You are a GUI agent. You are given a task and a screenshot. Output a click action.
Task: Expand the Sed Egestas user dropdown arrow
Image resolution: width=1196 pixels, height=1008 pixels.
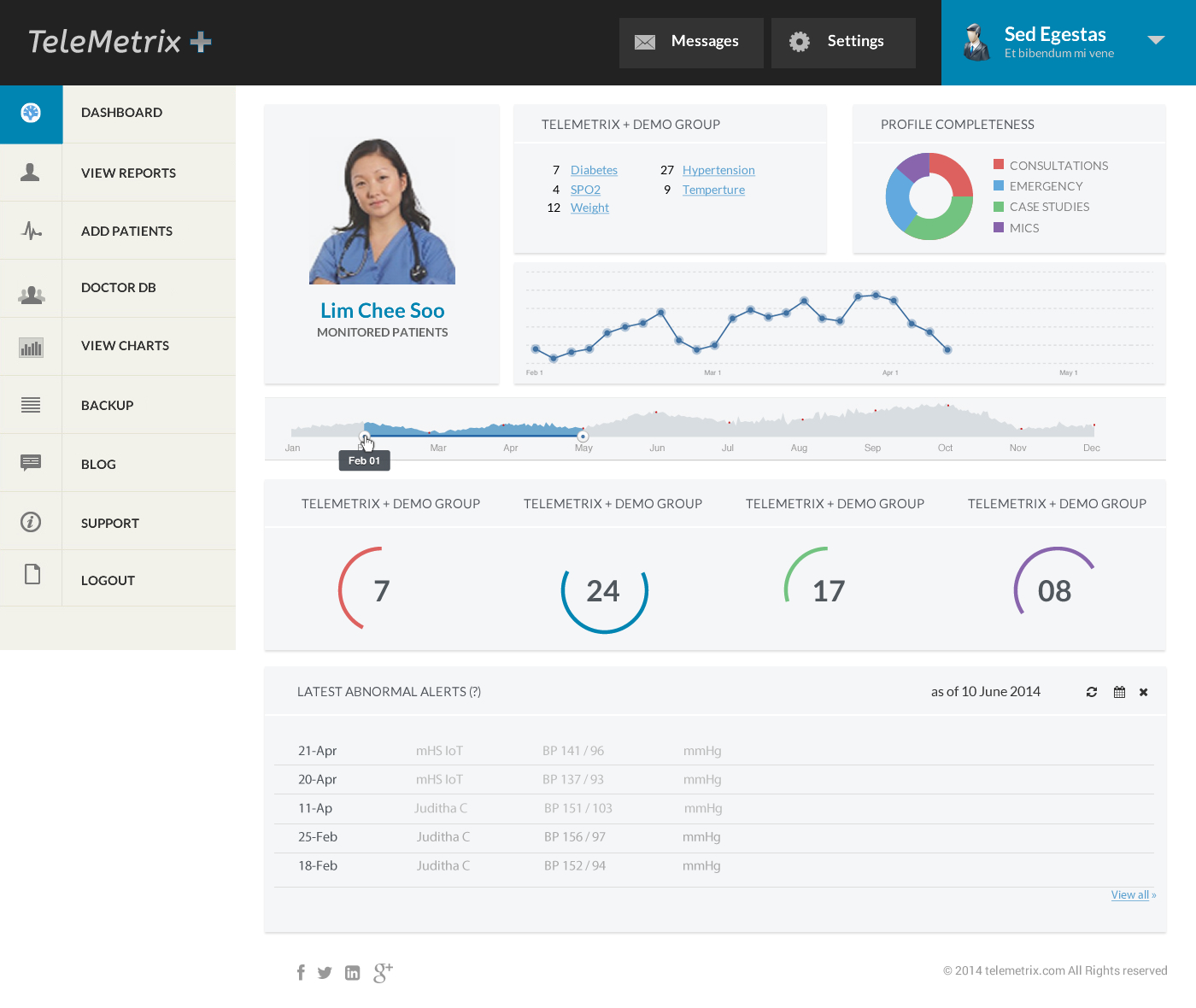(1156, 40)
